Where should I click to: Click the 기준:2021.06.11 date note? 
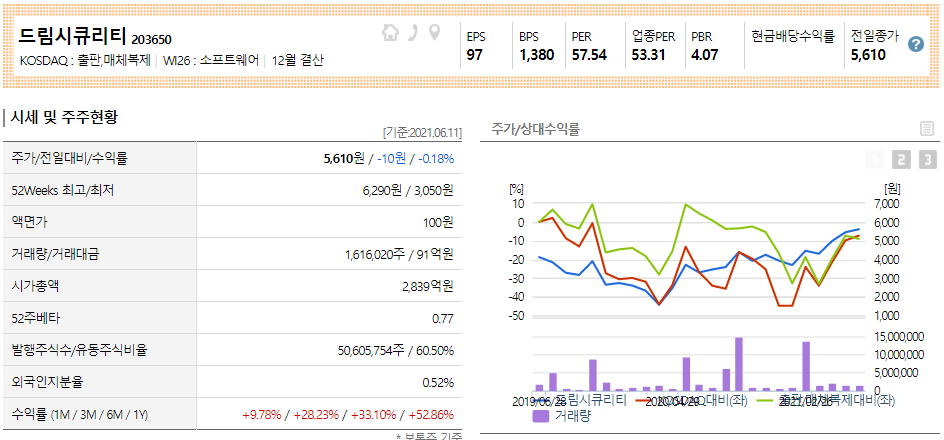pyautogui.click(x=422, y=132)
